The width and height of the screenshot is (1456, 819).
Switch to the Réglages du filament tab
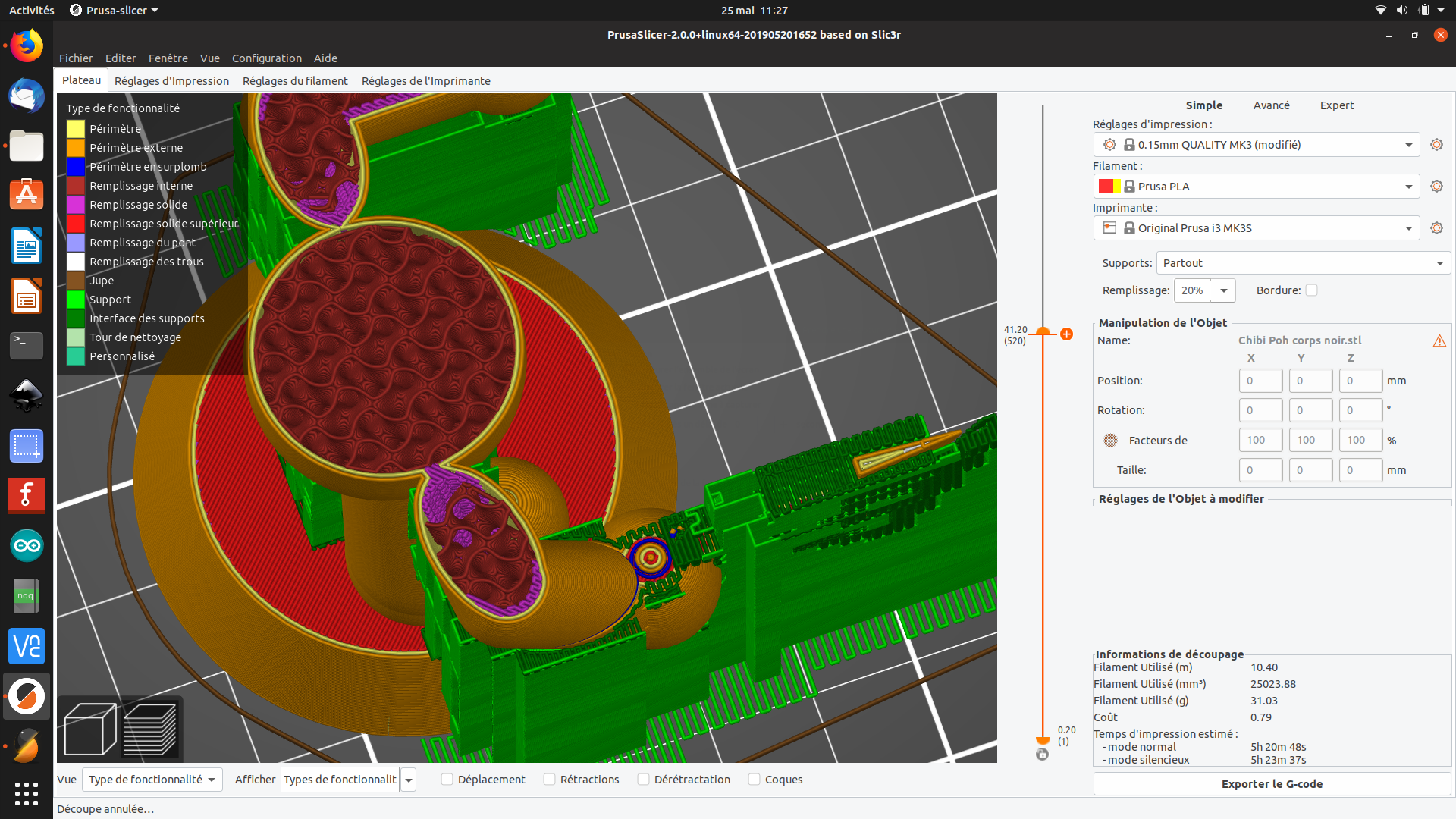pos(295,80)
